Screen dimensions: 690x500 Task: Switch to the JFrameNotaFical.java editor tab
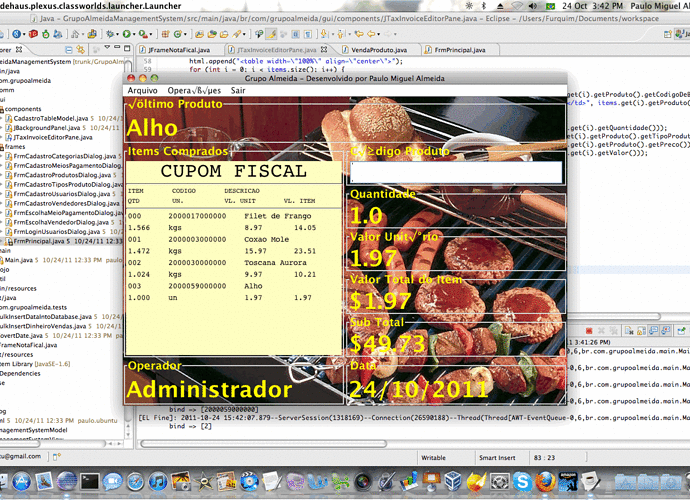(180, 50)
